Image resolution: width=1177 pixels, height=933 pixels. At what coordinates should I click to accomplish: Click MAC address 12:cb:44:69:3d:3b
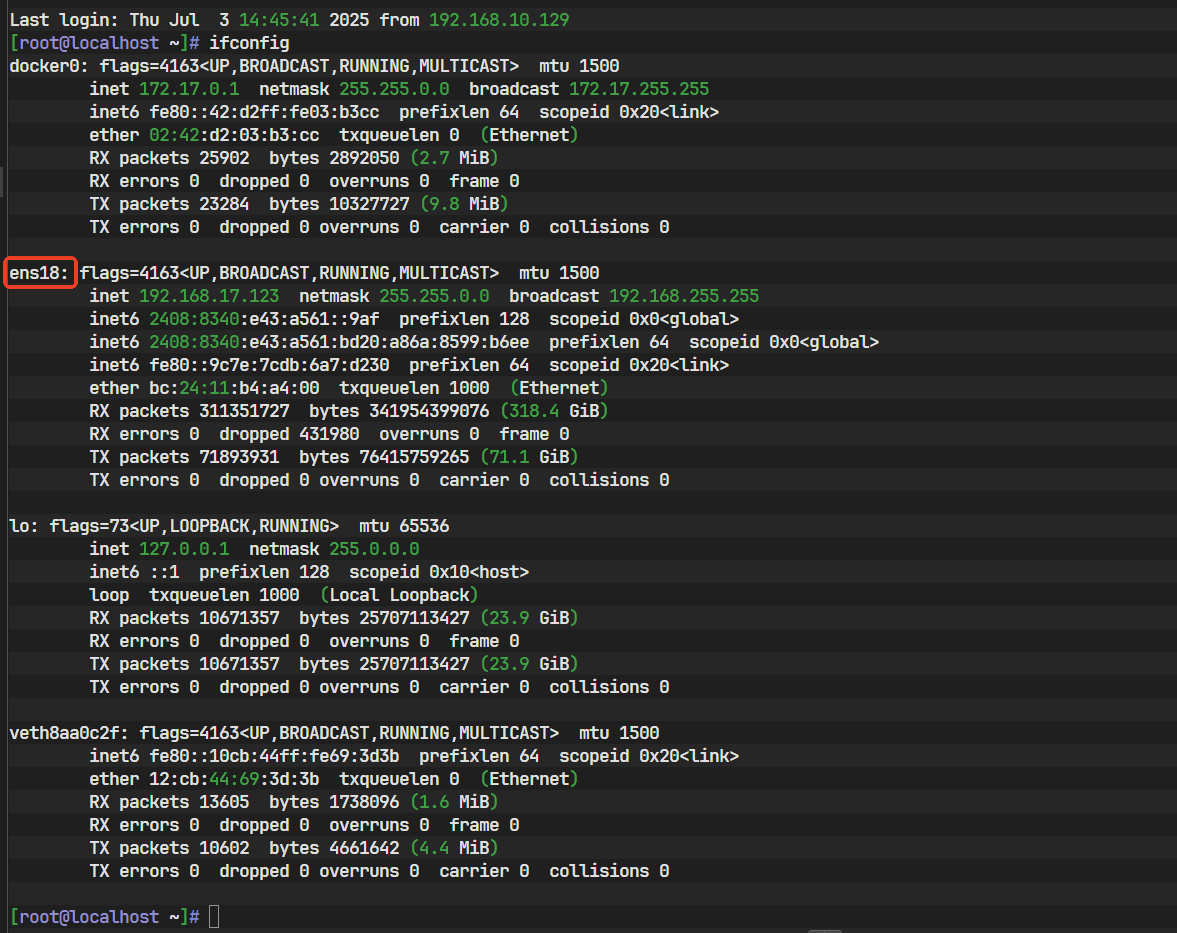[234, 779]
